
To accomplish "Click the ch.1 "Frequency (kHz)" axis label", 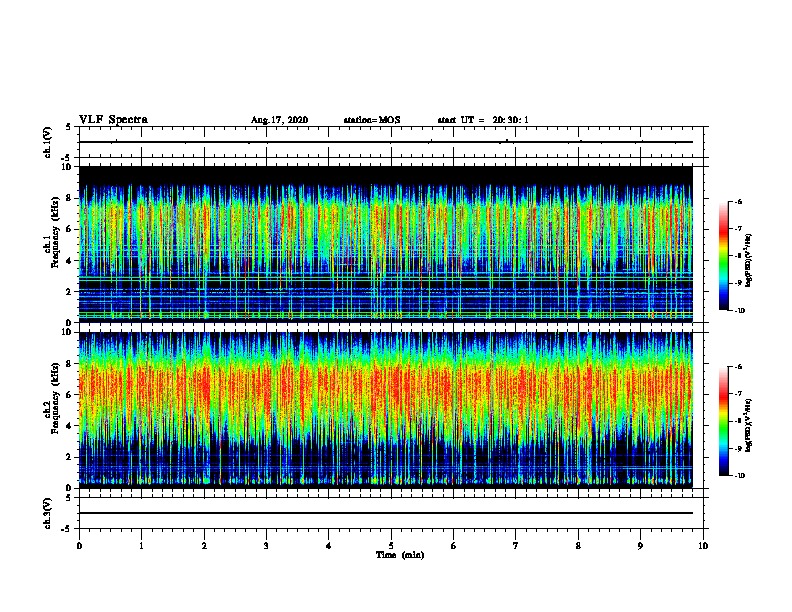I will 55,232.
